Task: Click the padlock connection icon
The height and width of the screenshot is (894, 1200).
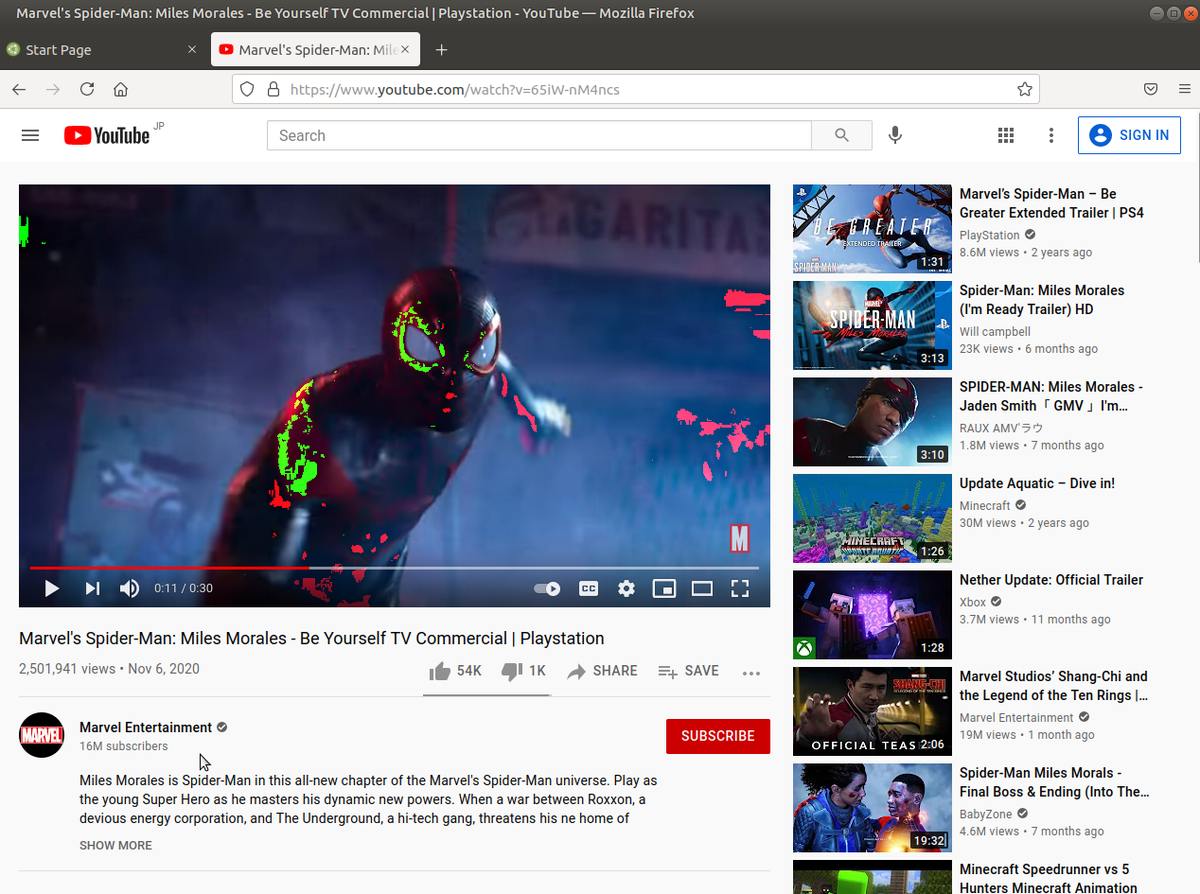Action: click(x=273, y=89)
